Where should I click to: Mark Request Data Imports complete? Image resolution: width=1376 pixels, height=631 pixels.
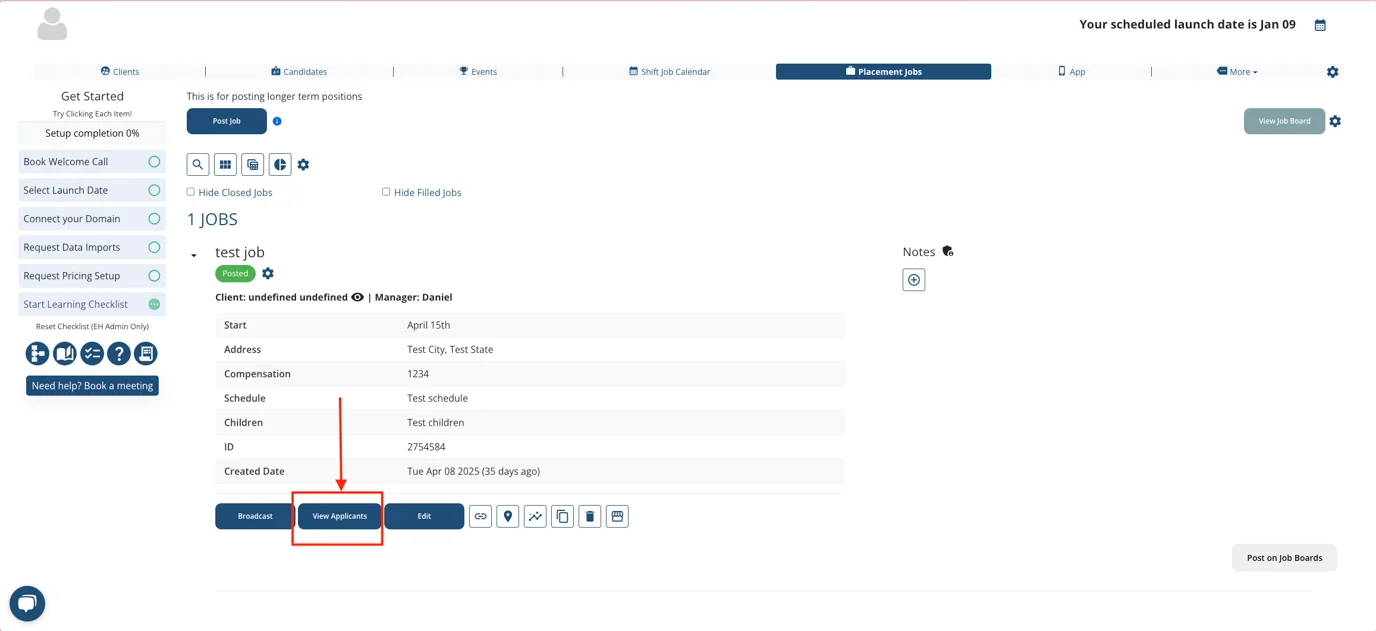coord(154,247)
